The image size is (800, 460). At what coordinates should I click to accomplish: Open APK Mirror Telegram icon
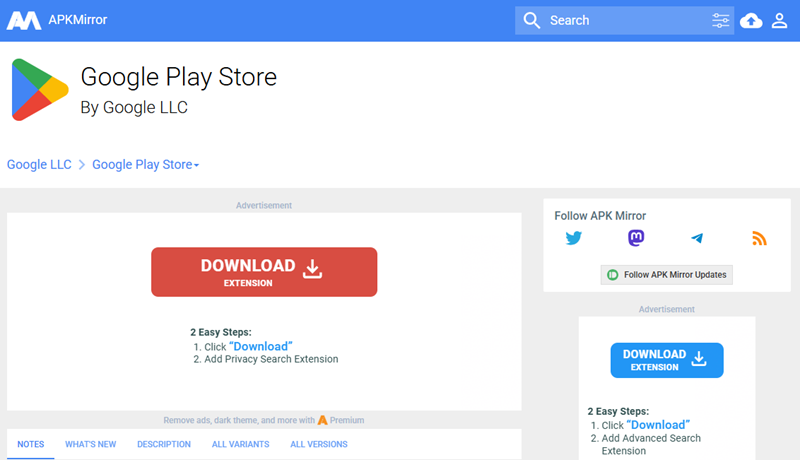coord(697,238)
